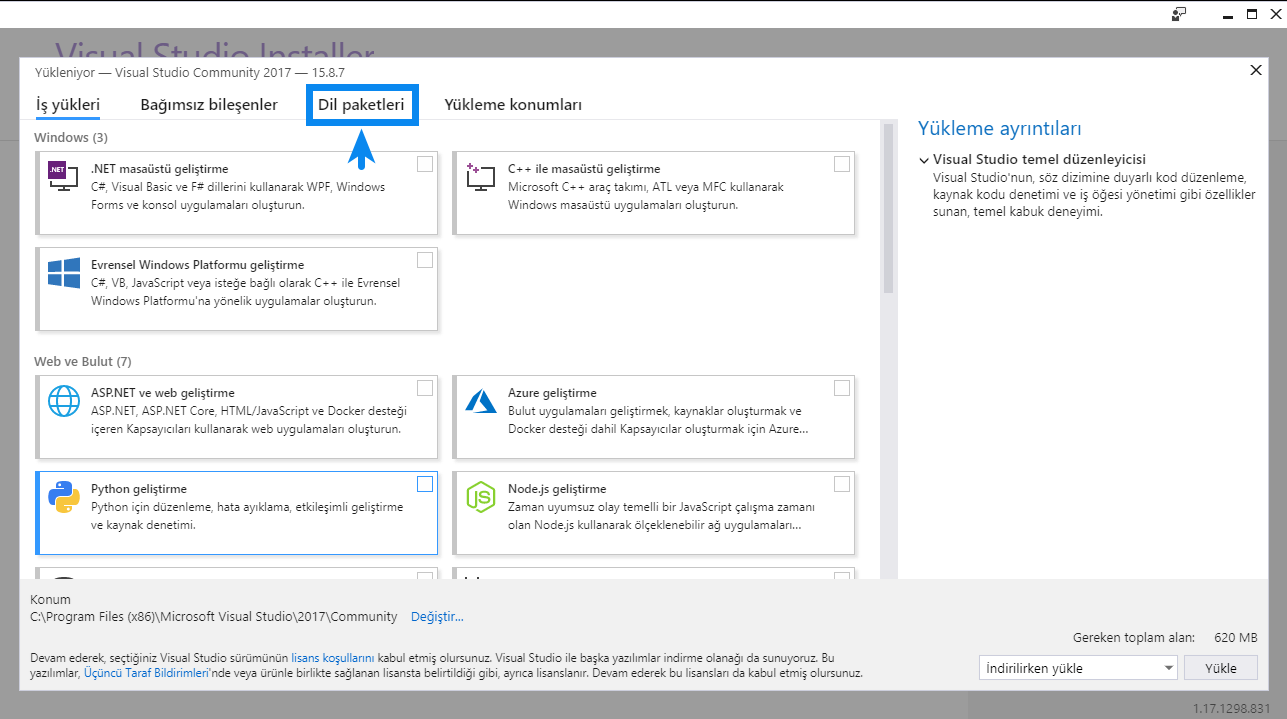Click the Web ve Bulut (7) heading
Viewport: 1287px width, 719px height.
point(83,361)
